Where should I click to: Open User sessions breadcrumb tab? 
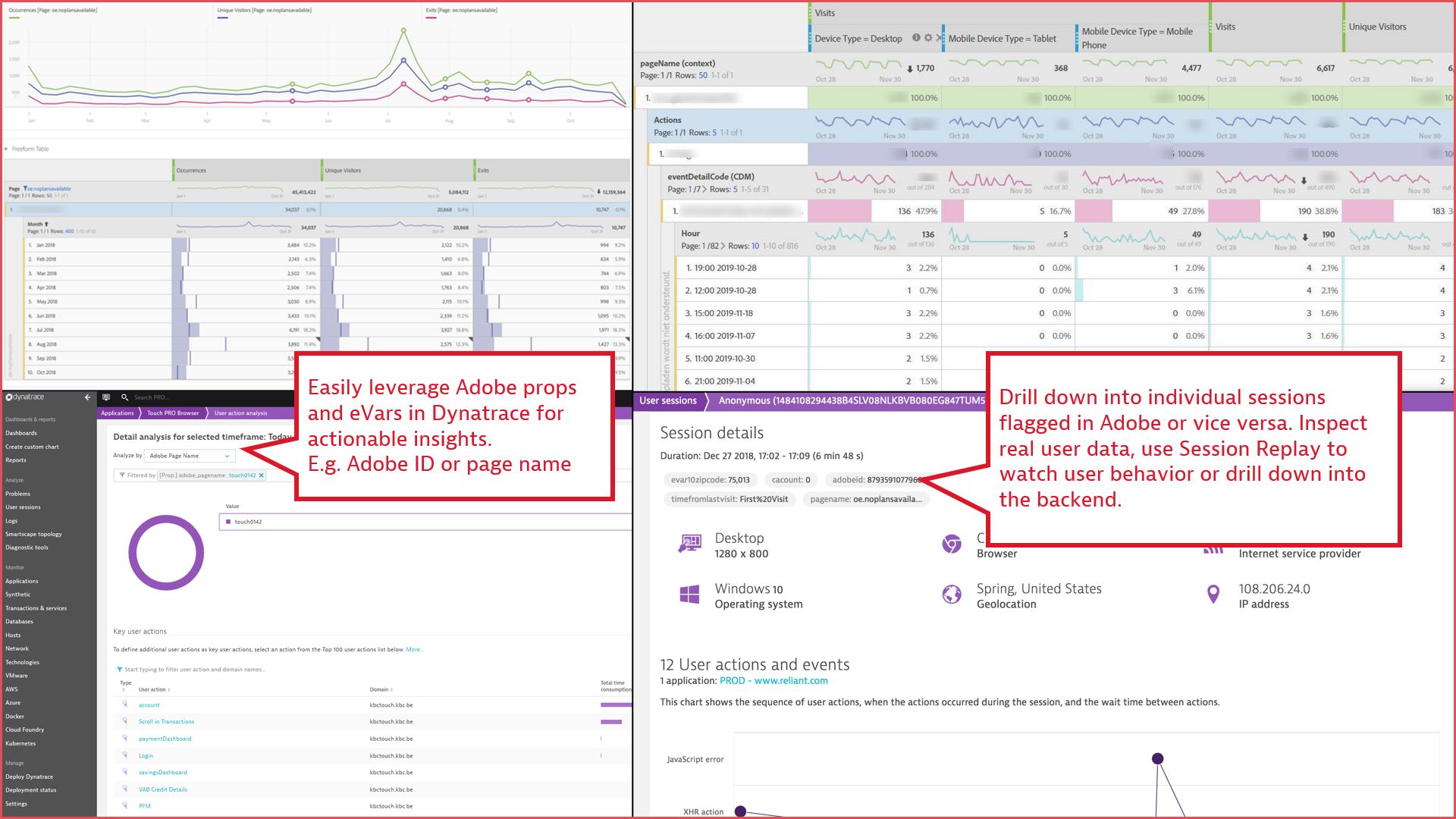pyautogui.click(x=668, y=400)
